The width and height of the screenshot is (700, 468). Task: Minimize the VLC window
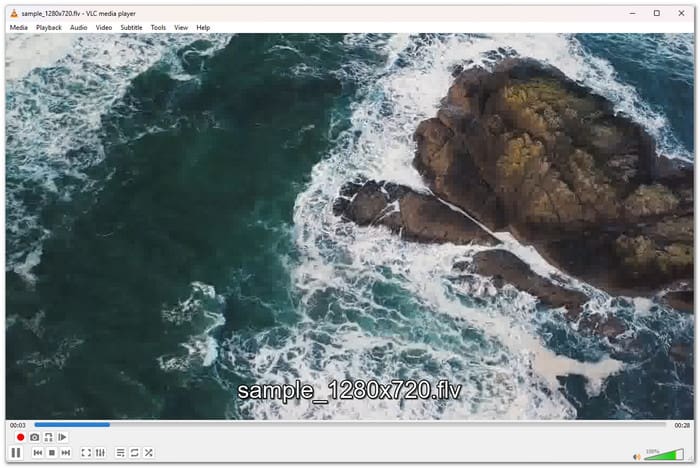(633, 13)
